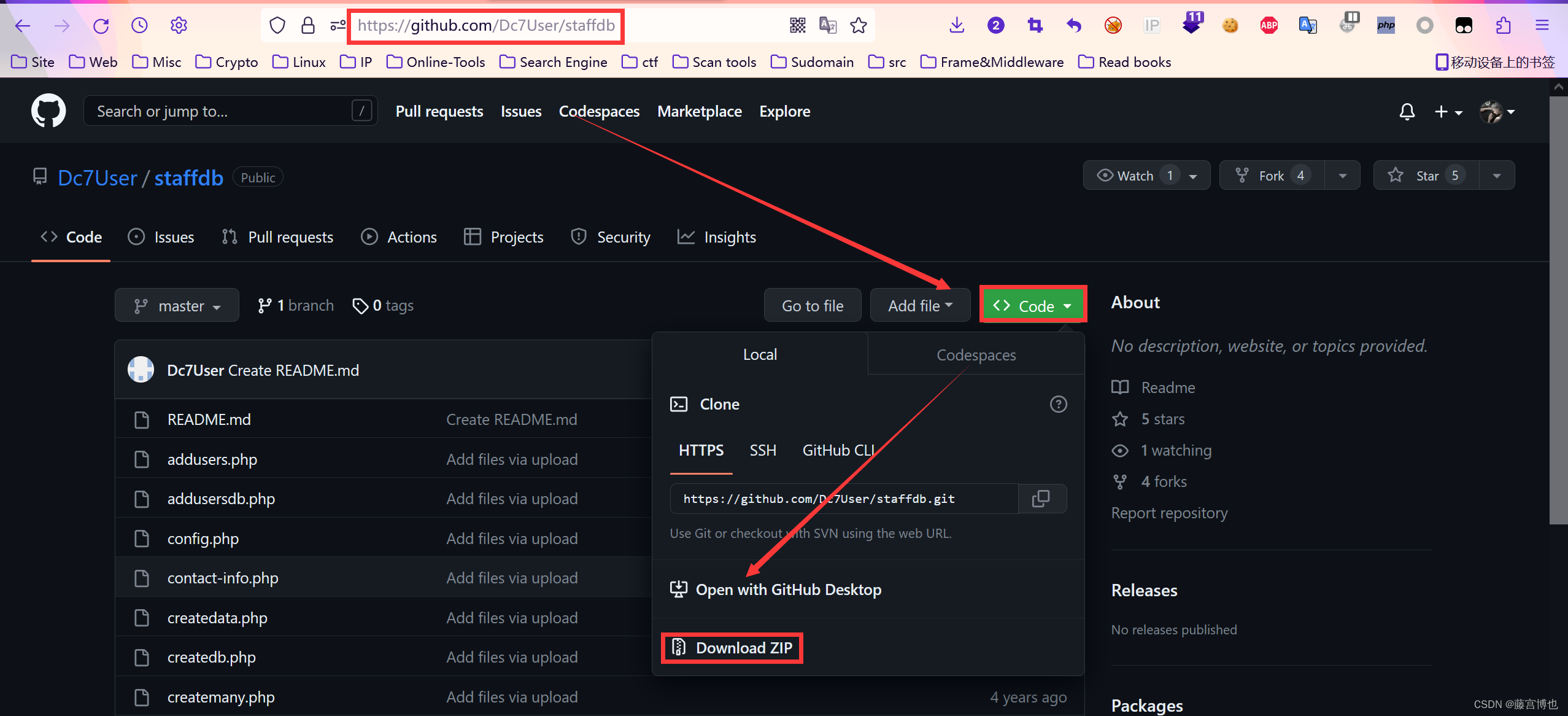
Task: Go back to previous browser page
Action: click(x=23, y=26)
